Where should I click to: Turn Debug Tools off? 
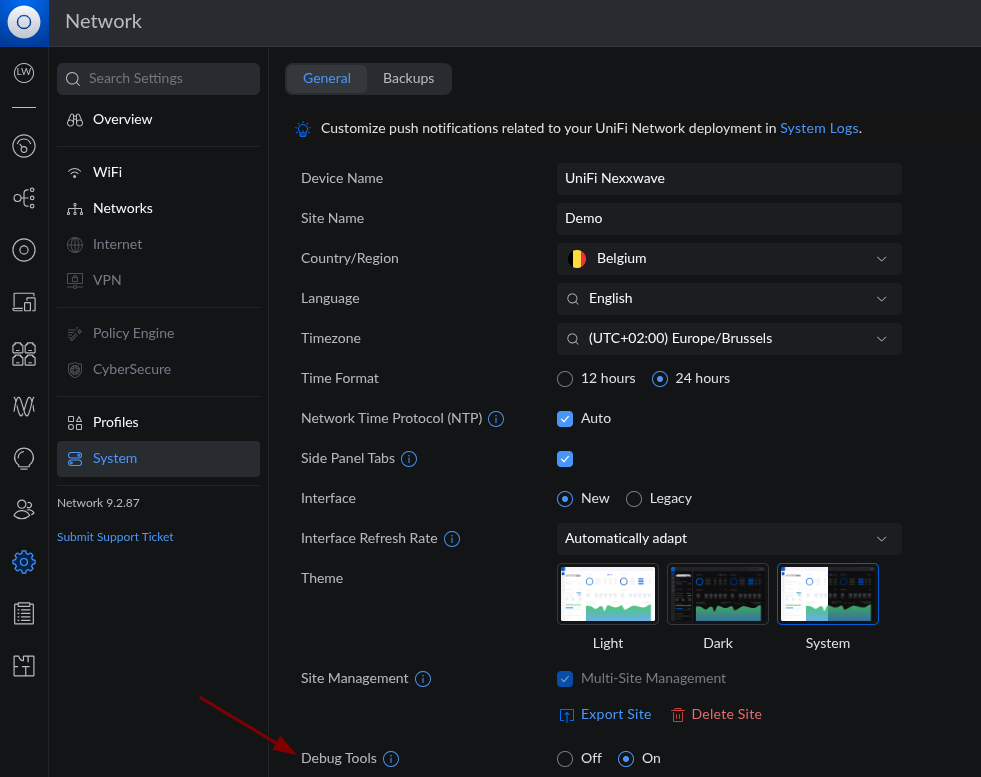[x=565, y=759]
